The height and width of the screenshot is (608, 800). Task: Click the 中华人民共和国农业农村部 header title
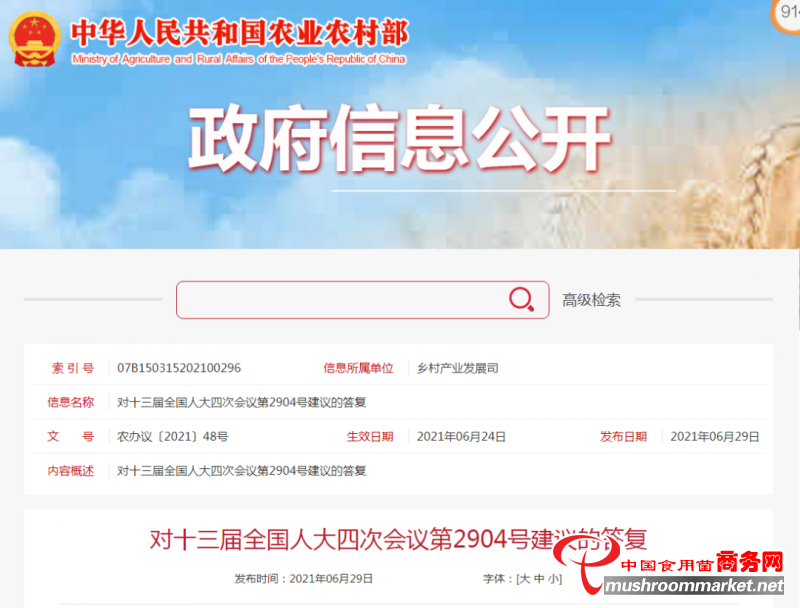tap(240, 33)
